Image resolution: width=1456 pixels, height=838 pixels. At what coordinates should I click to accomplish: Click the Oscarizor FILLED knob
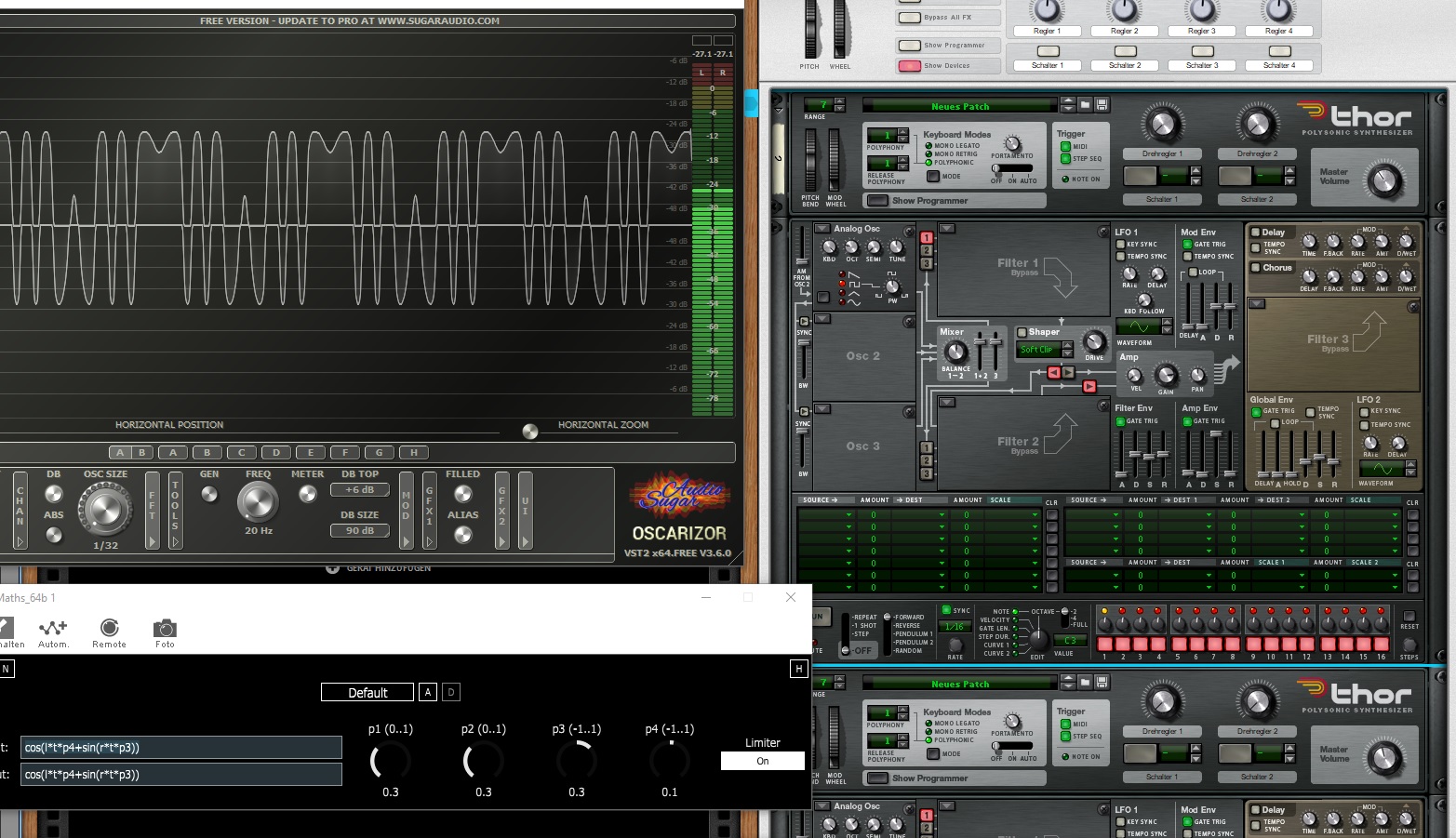click(x=462, y=495)
